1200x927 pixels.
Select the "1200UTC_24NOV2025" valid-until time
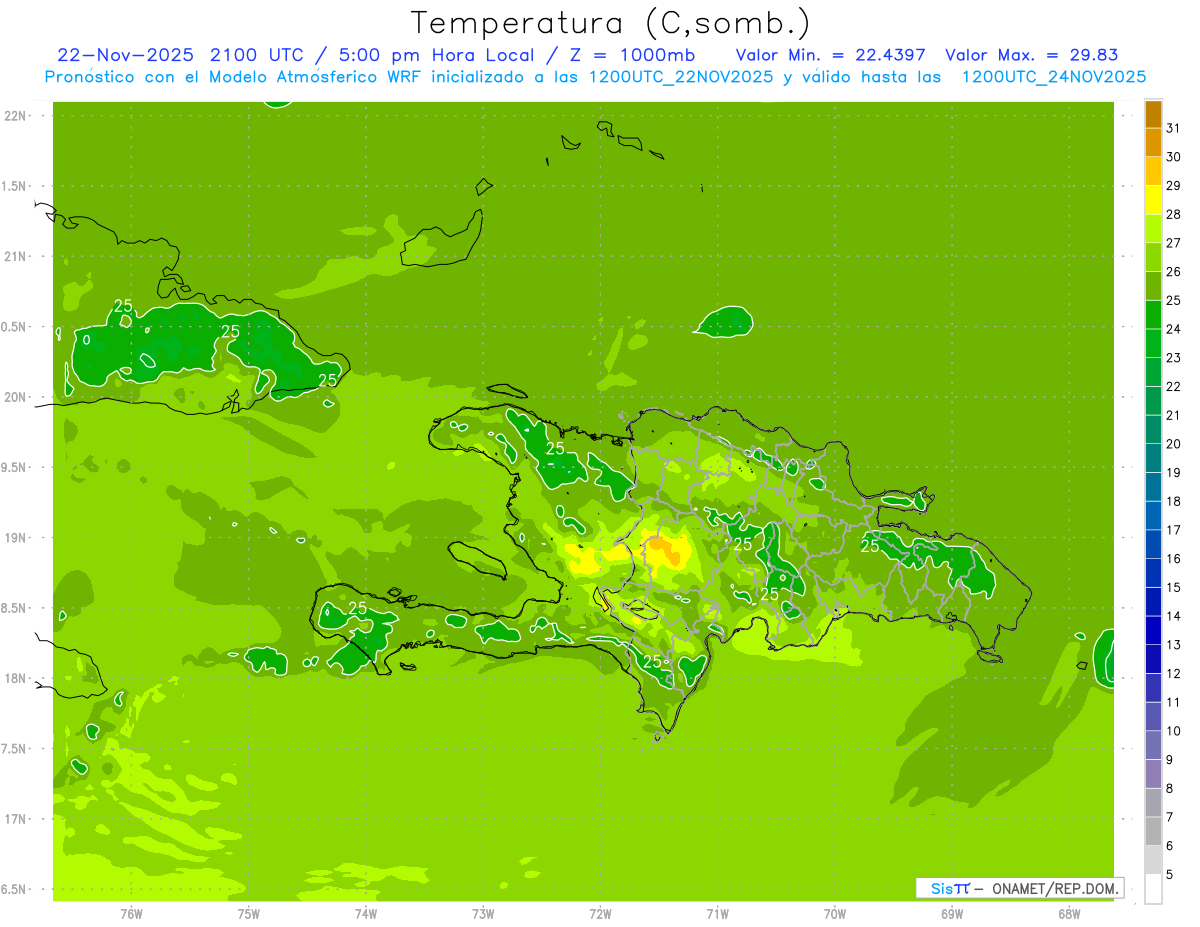click(x=1053, y=77)
